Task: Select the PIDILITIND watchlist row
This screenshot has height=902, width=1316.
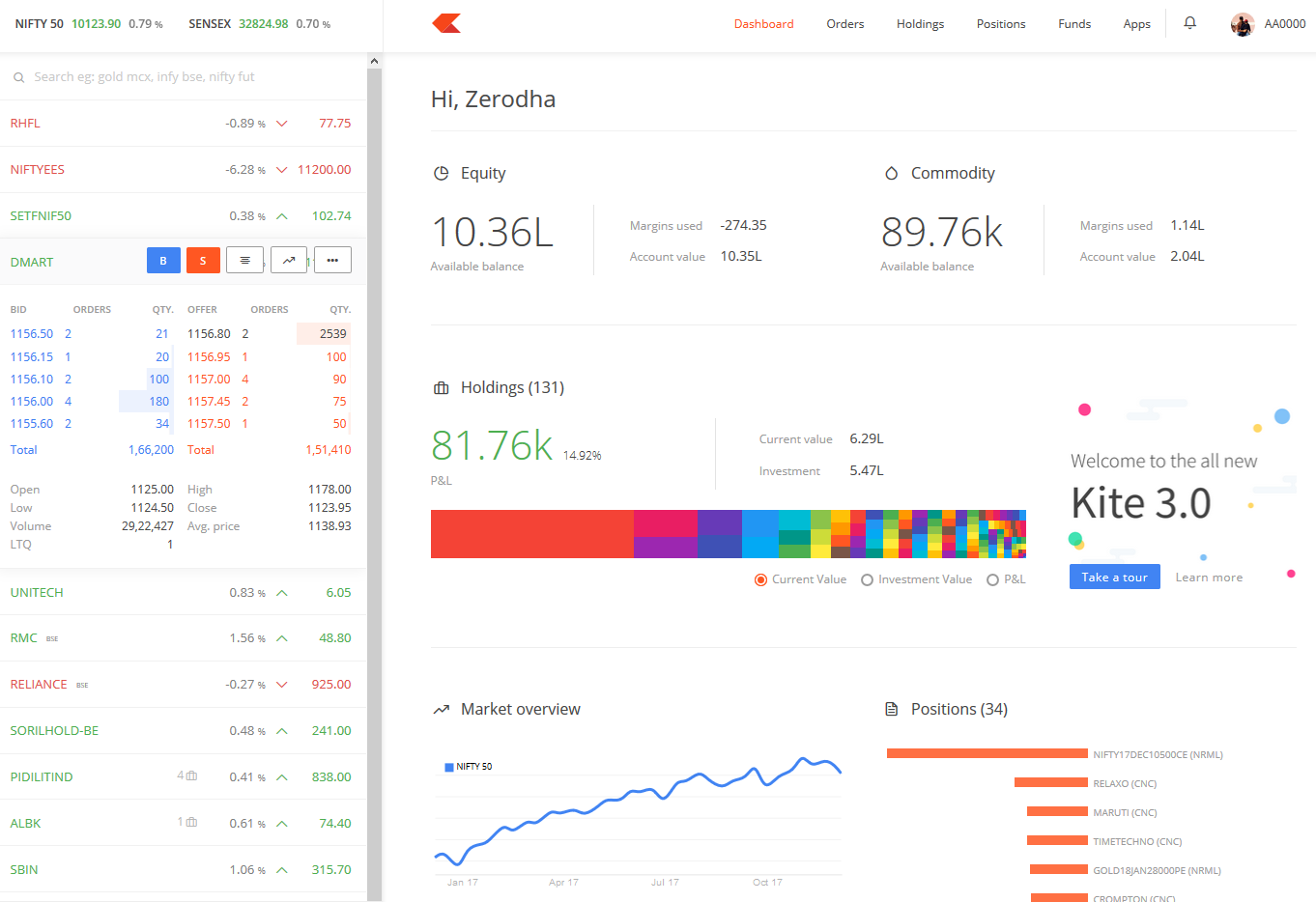Action: tap(184, 776)
